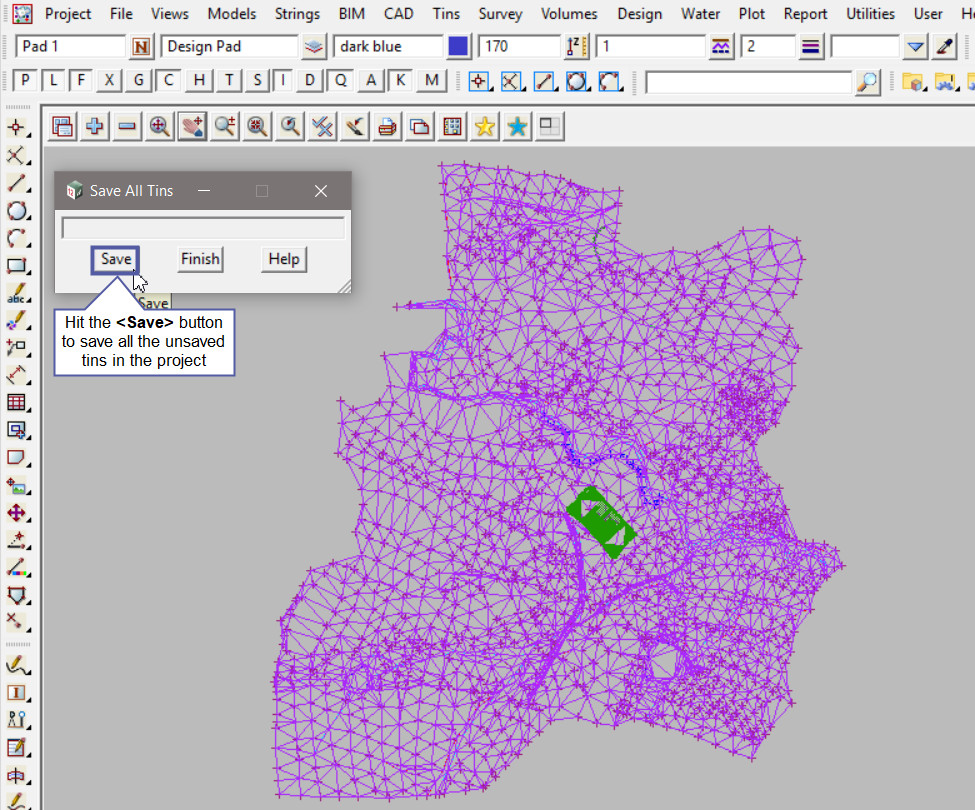Select the text (abc) tool in the left toolbar
Screen dimensions: 975x810
(x=16, y=294)
